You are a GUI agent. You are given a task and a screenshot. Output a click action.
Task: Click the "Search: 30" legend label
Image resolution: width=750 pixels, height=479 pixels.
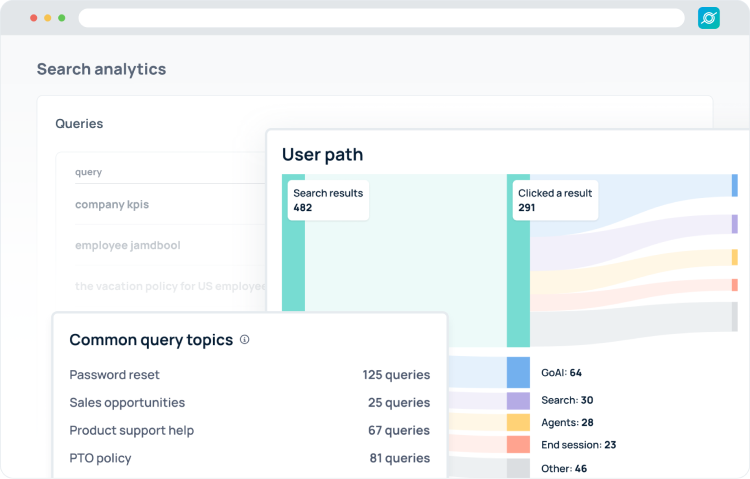click(x=567, y=400)
